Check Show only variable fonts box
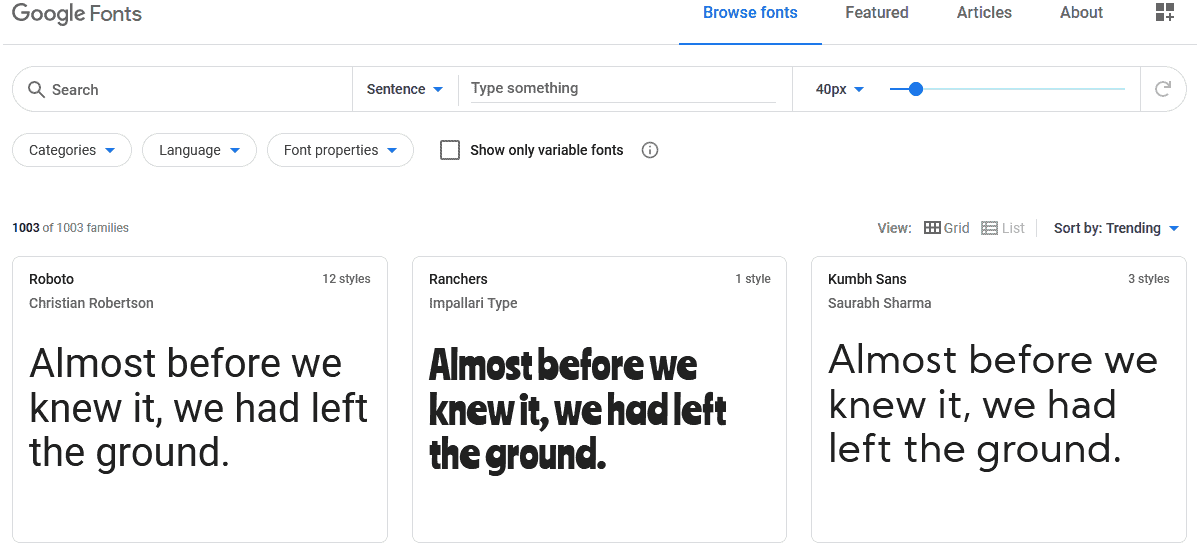This screenshot has width=1200, height=546. tap(450, 150)
